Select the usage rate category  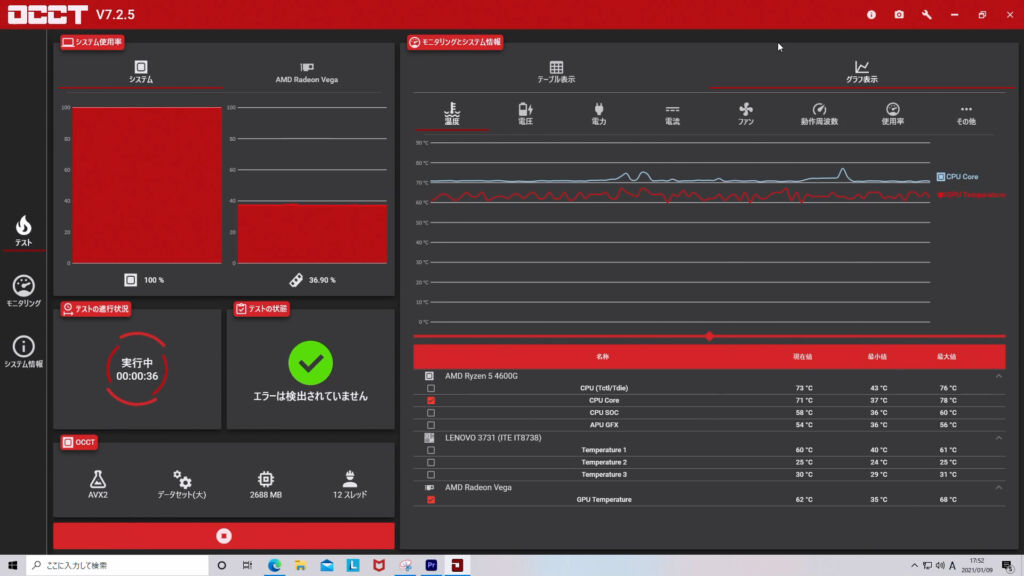tap(893, 114)
